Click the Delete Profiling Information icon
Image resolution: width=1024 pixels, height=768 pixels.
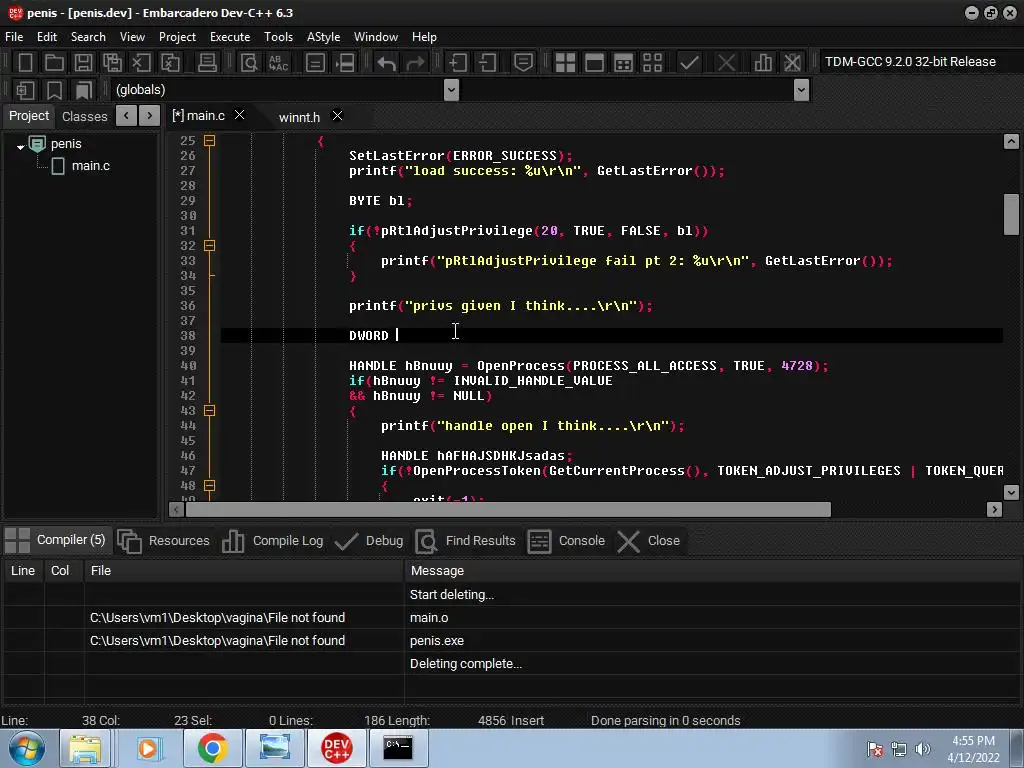pos(792,63)
